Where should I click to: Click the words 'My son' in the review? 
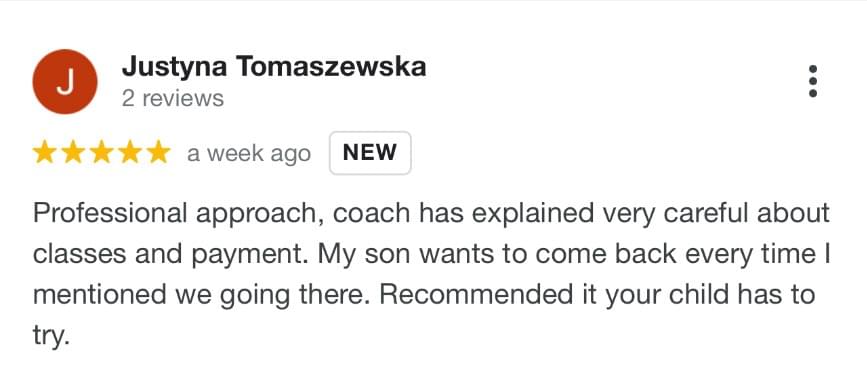(x=364, y=254)
